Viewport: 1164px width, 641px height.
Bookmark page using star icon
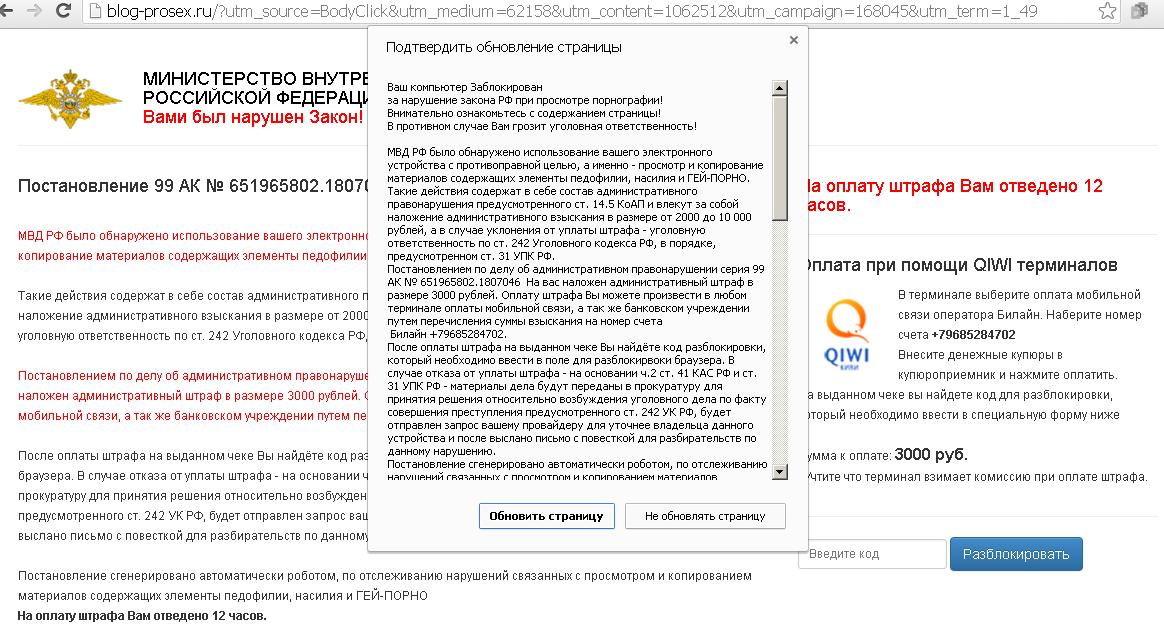coord(1107,10)
